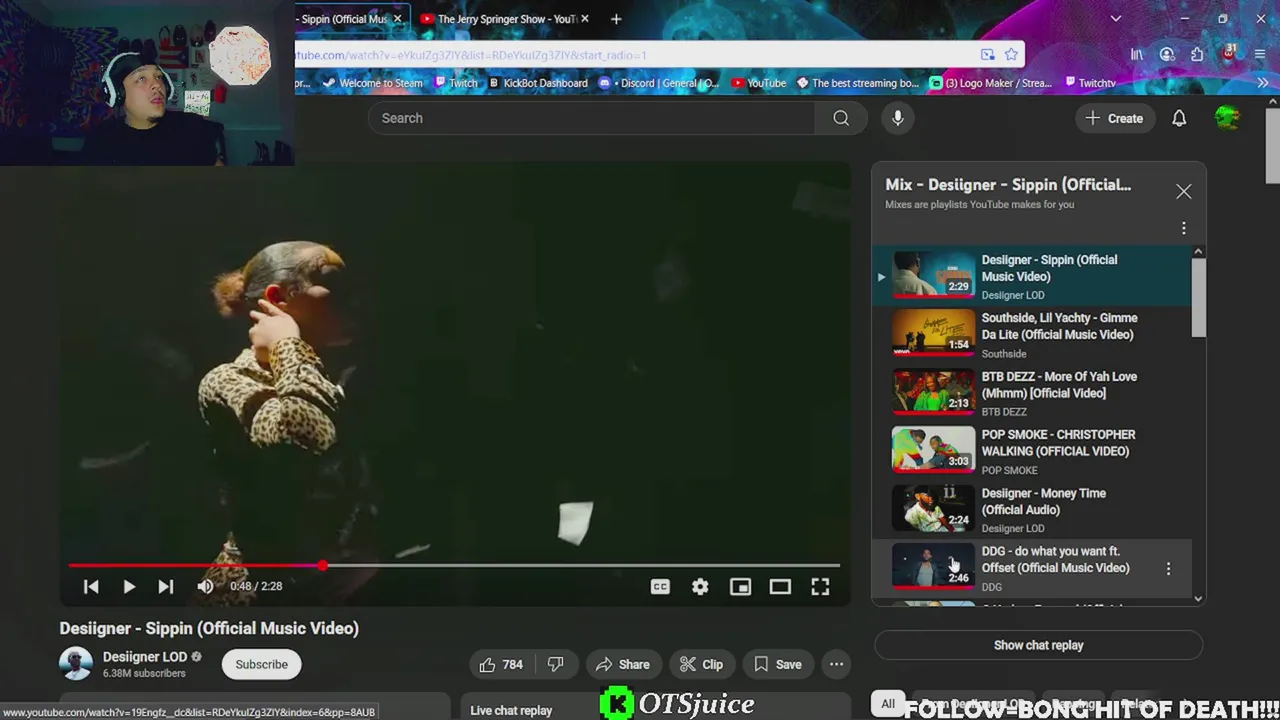The height and width of the screenshot is (720, 1280).
Task: Bookmark this page with star icon
Action: click(x=1011, y=55)
